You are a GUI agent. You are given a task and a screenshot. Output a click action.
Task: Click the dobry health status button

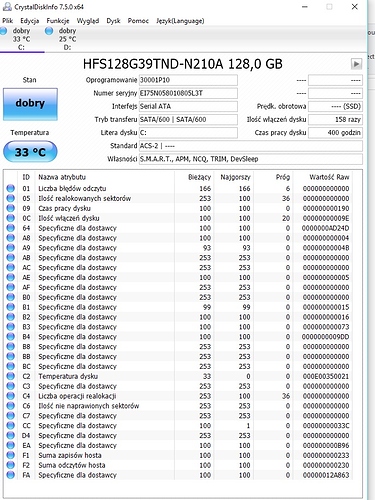click(x=30, y=104)
